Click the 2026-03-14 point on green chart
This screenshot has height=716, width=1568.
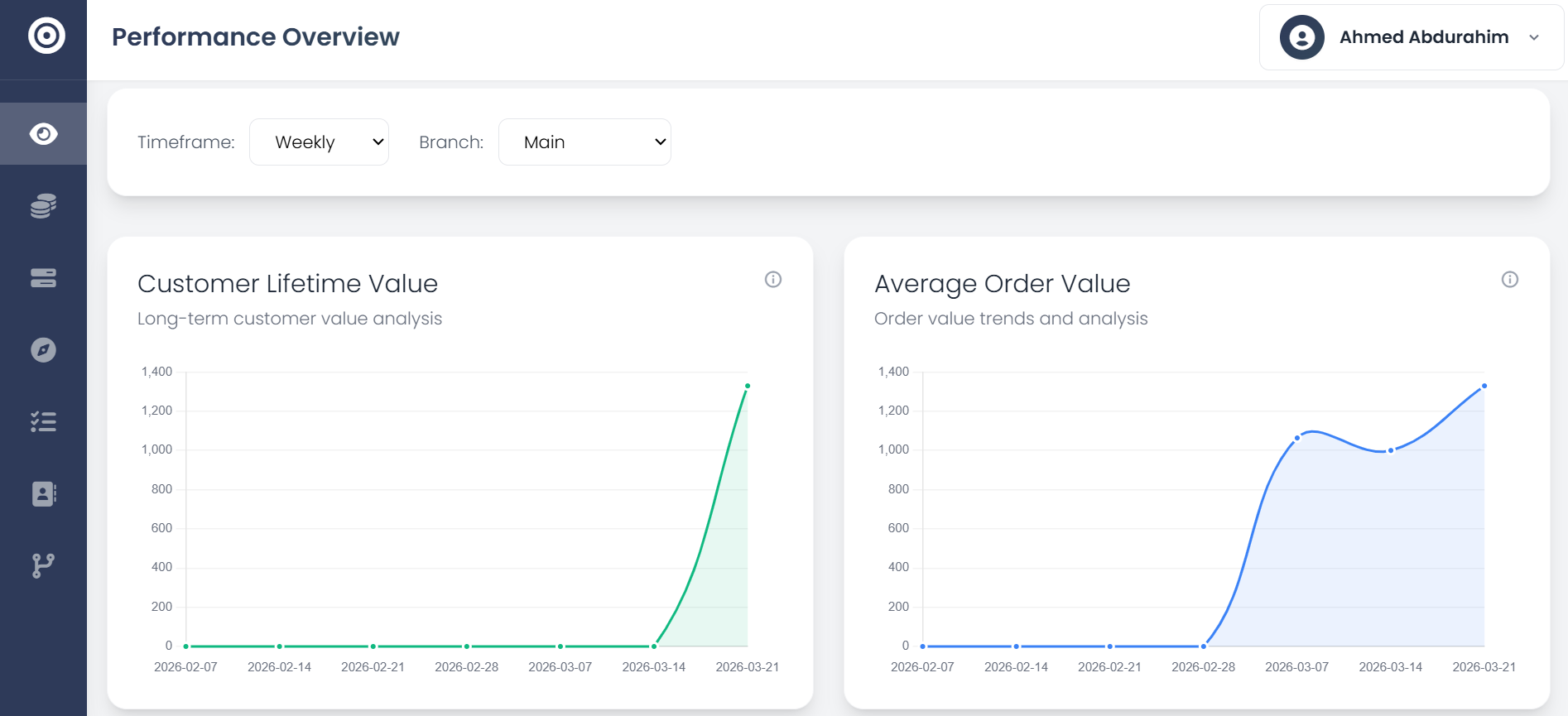pyautogui.click(x=654, y=646)
